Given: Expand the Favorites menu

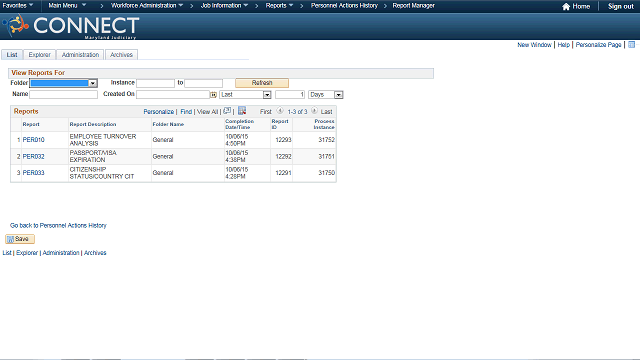Looking at the screenshot, I should point(18,5).
